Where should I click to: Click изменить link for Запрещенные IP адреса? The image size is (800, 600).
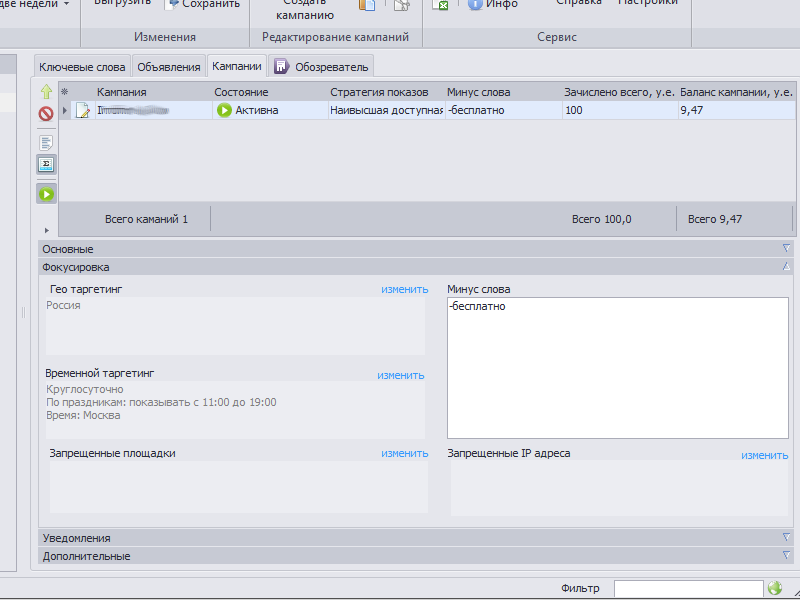764,455
